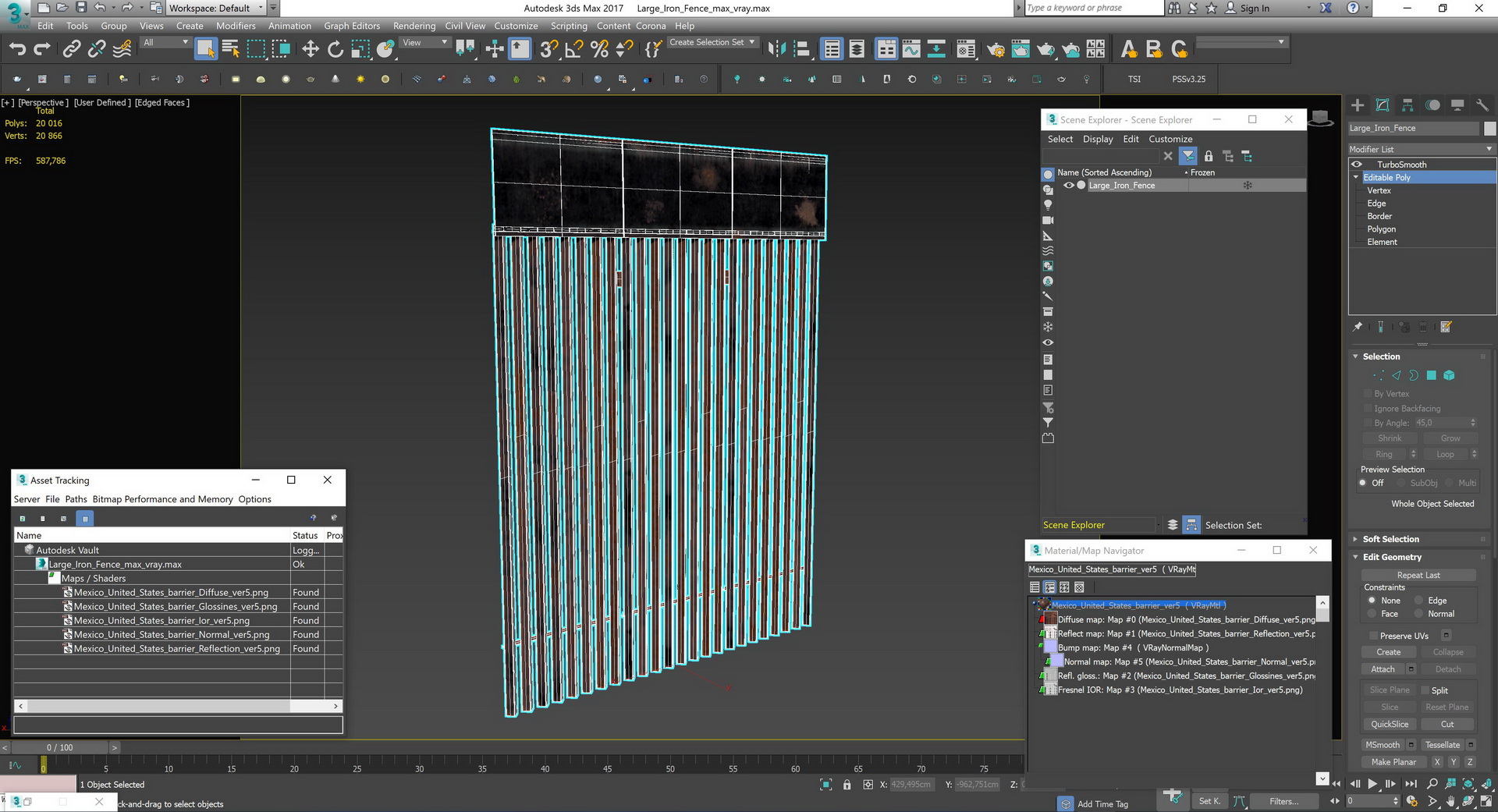
Task: Click the lock icon in Scene Explorer
Action: coord(1209,156)
